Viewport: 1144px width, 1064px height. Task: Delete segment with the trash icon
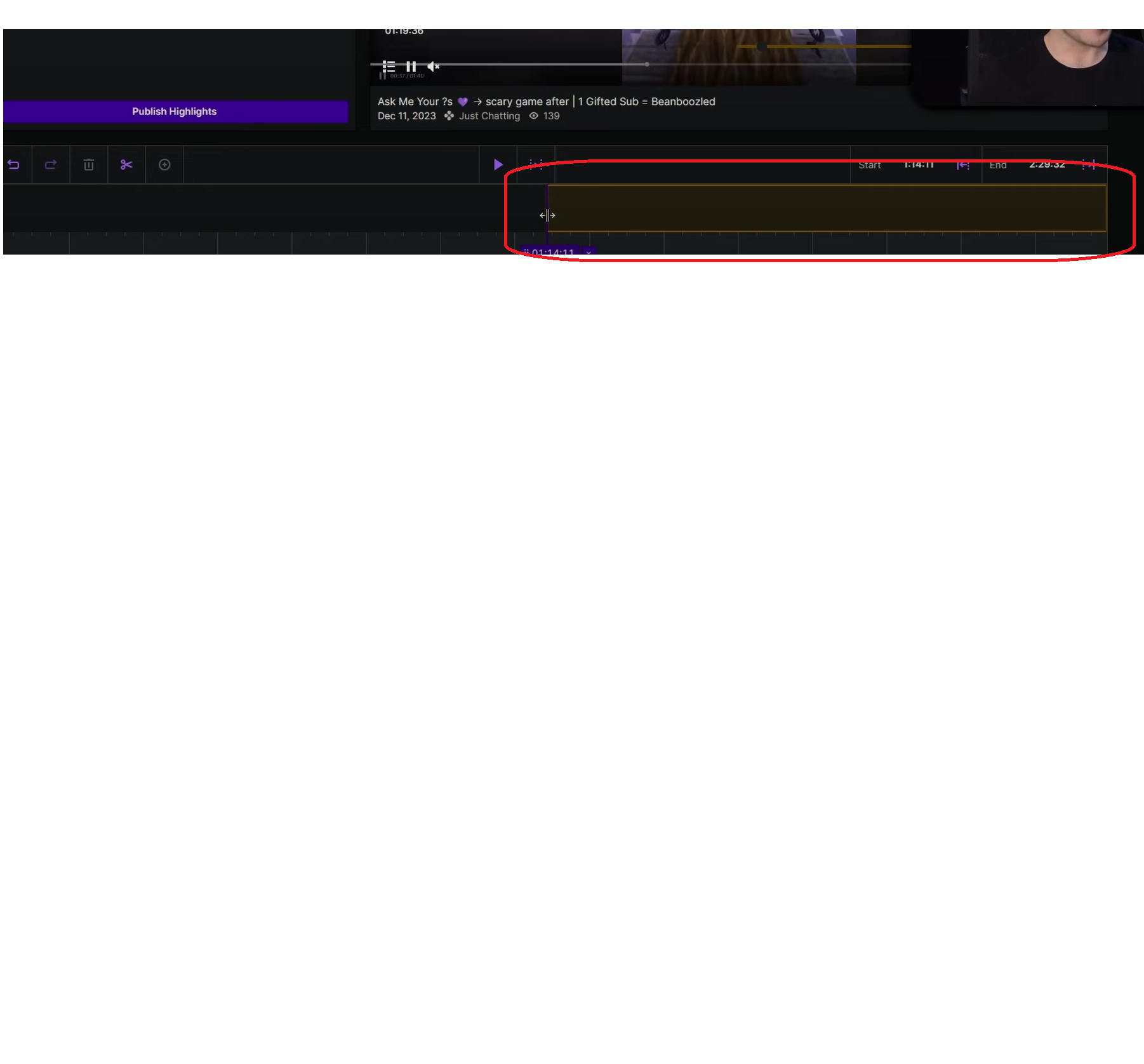point(89,165)
